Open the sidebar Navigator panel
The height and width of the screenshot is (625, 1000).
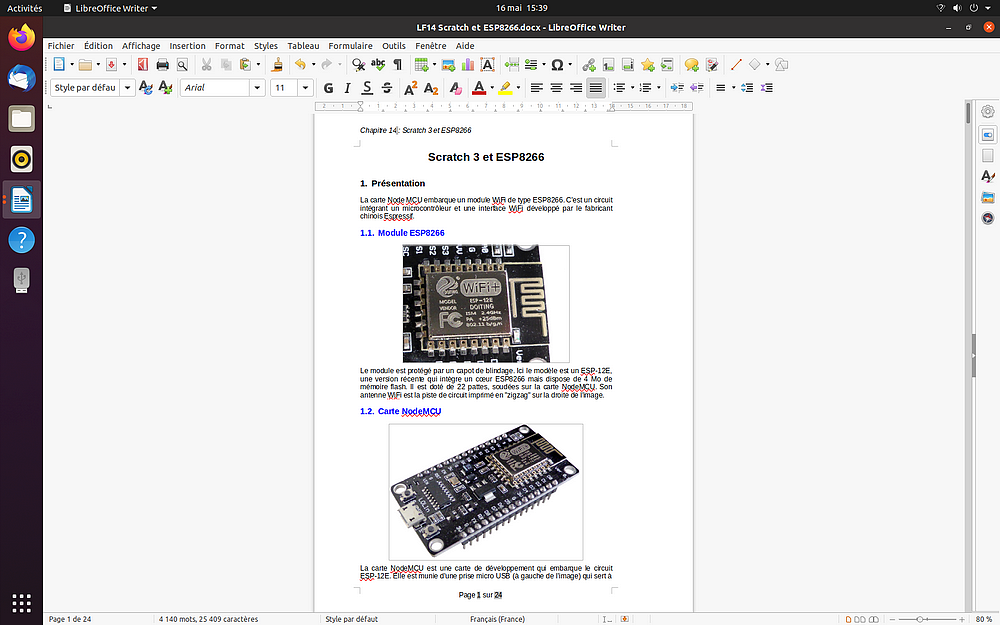pyautogui.click(x=988, y=218)
